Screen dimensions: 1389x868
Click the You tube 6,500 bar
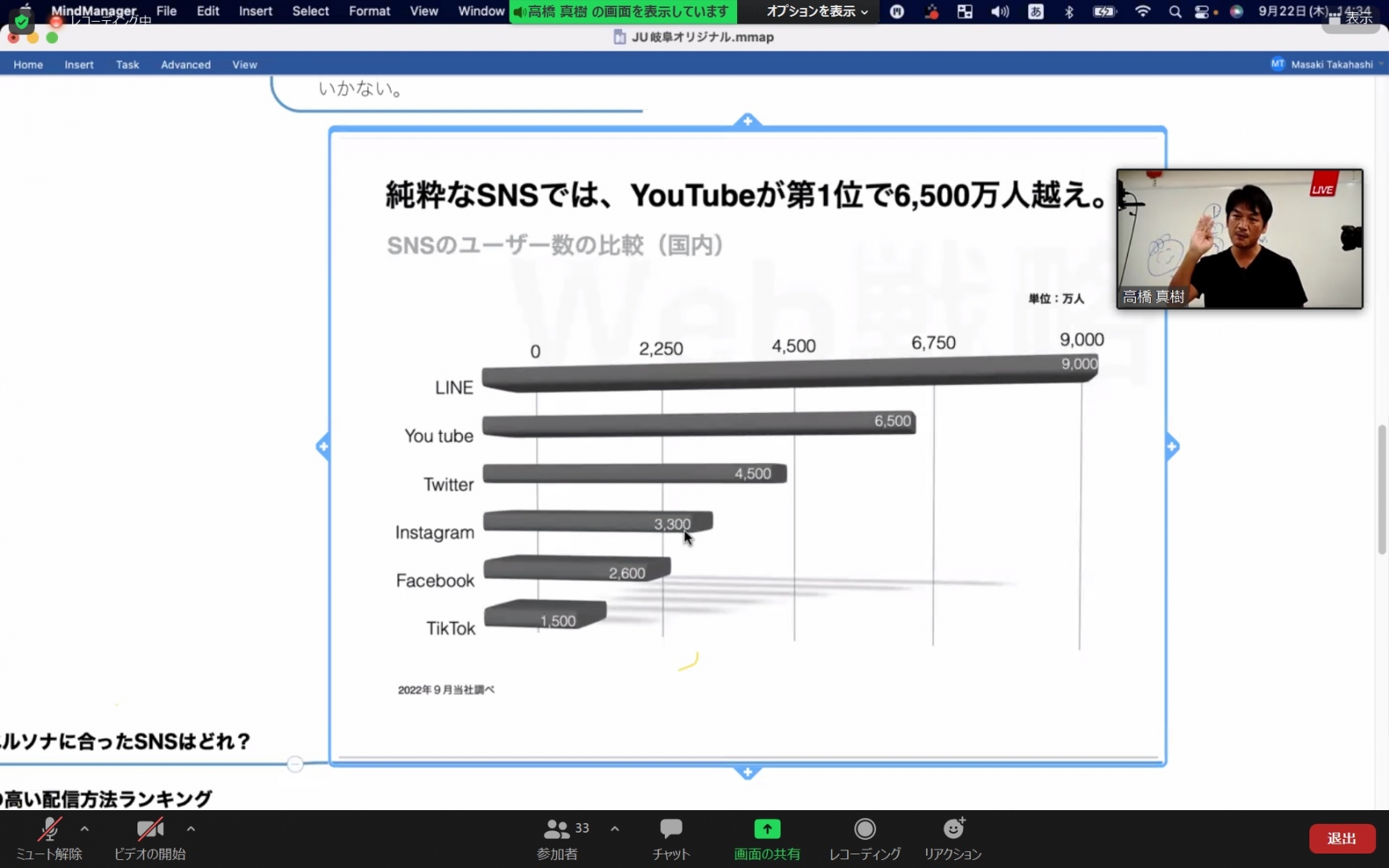pos(699,424)
